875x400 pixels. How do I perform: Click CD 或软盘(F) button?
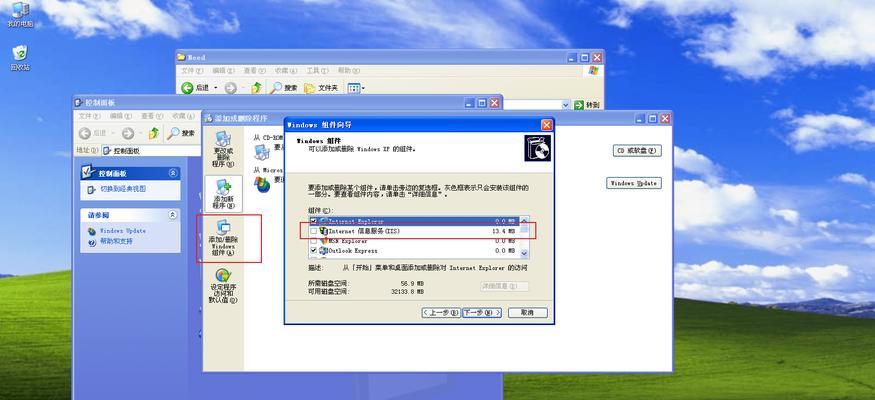[x=637, y=151]
